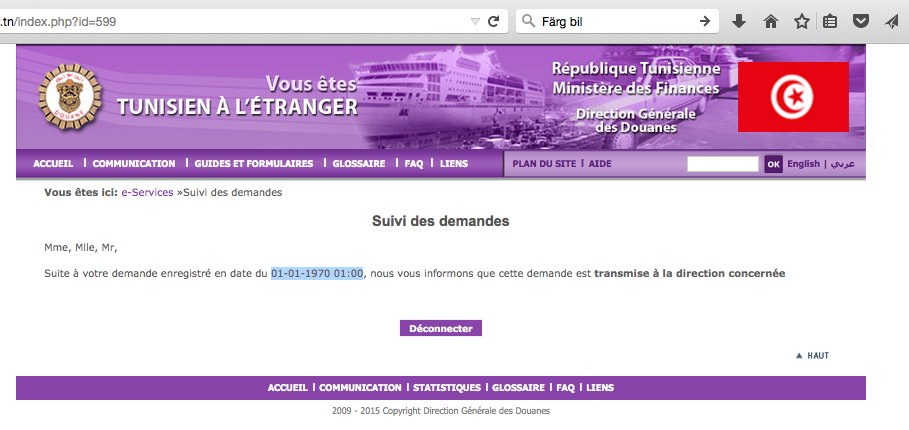The width and height of the screenshot is (909, 430).
Task: Open GUIDES ET FORMULAIRES menu
Action: [254, 164]
